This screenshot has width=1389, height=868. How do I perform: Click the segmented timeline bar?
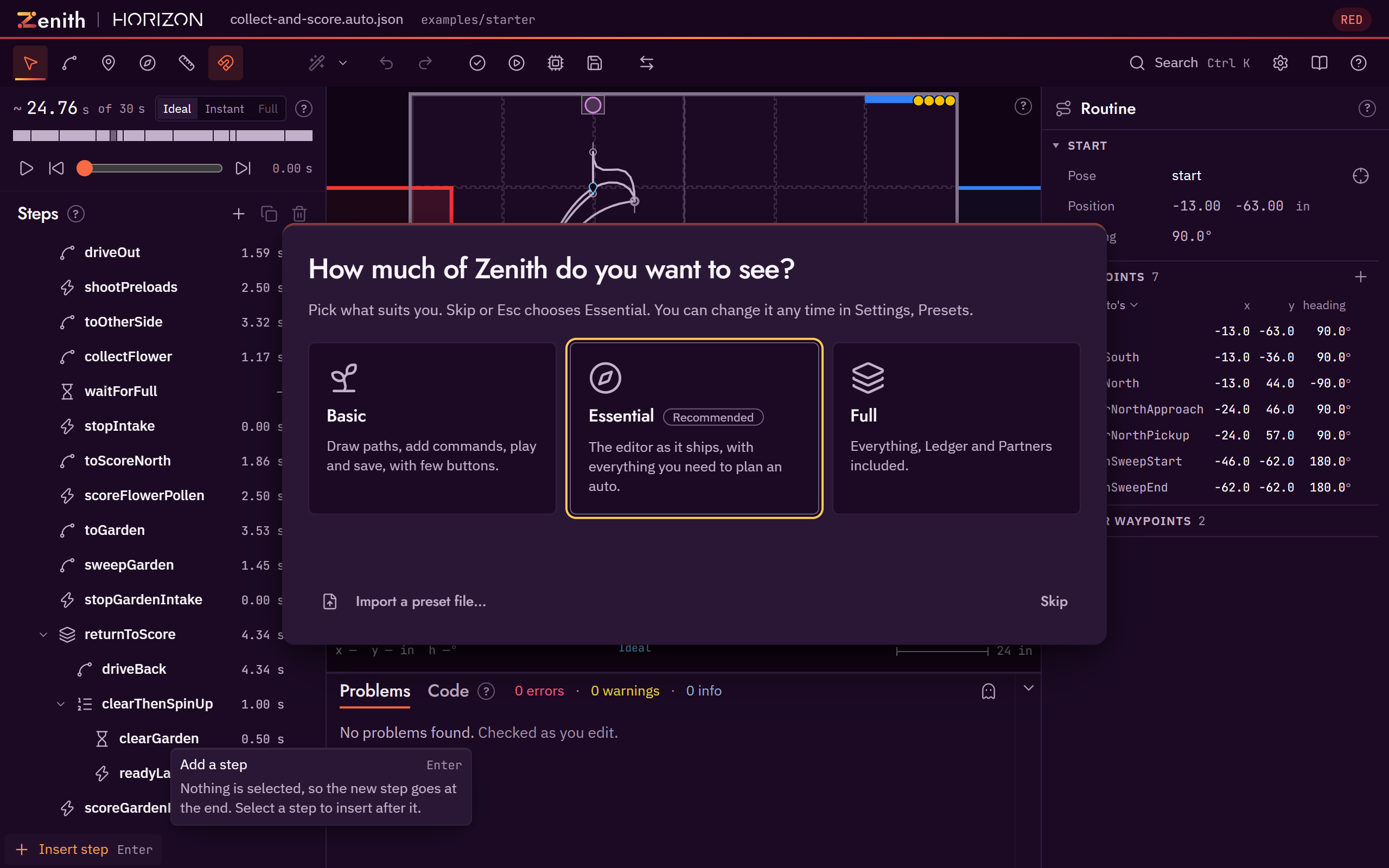click(163, 136)
